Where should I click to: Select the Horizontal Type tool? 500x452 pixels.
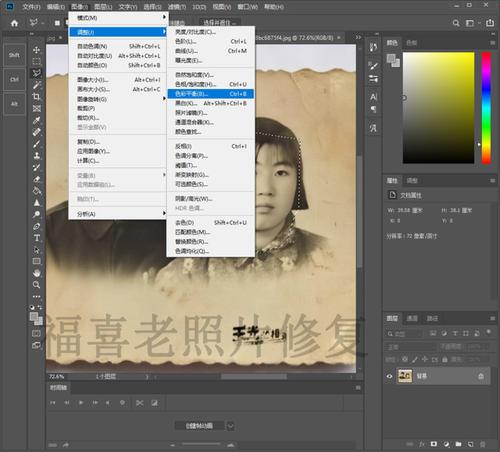(36, 238)
